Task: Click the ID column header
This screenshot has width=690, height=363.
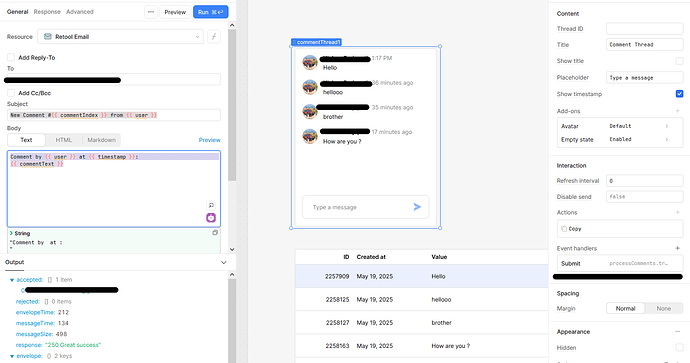Action: point(346,257)
